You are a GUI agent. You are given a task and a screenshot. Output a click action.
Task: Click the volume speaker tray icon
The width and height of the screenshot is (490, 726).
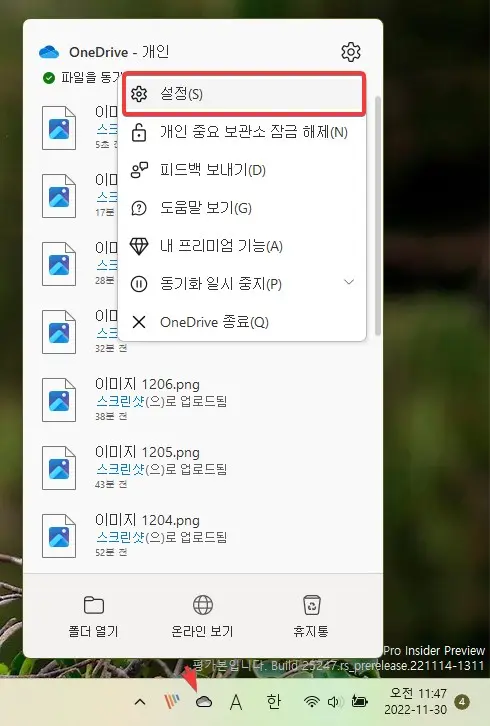334,702
